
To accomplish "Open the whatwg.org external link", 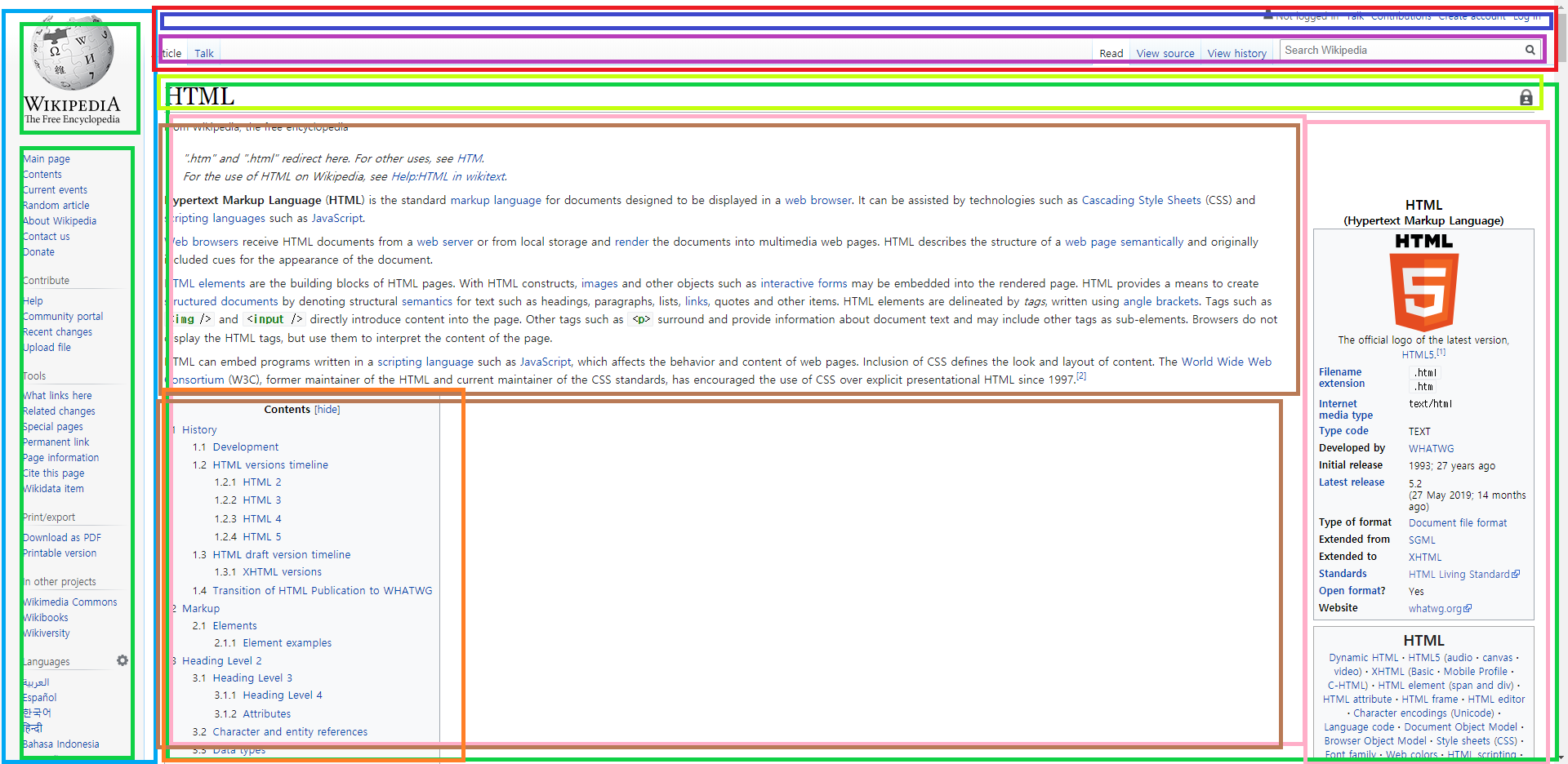I will 1439,608.
